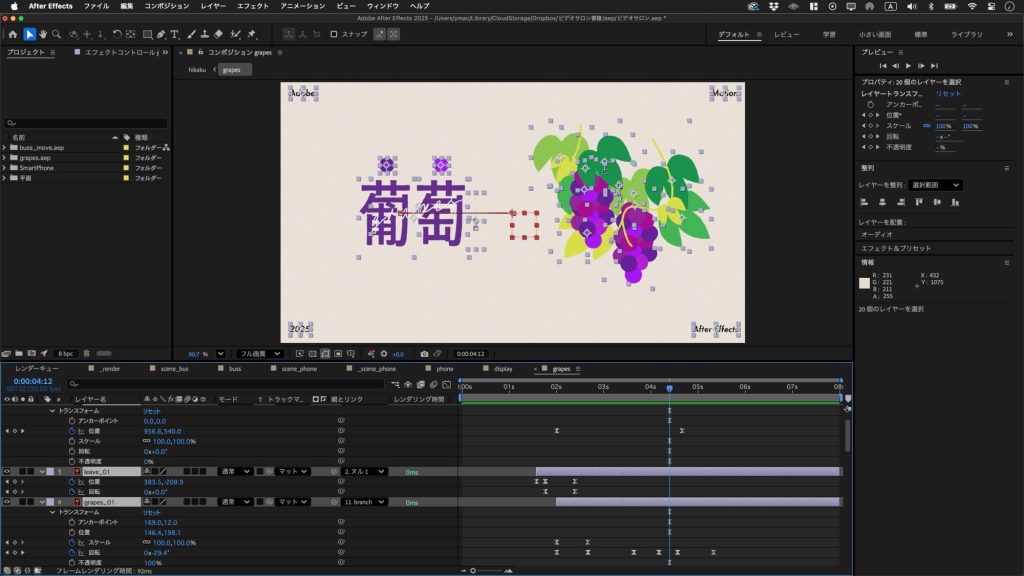Click リセット in the Properties panel
Screen dimensions: 1024x576
click(948, 93)
